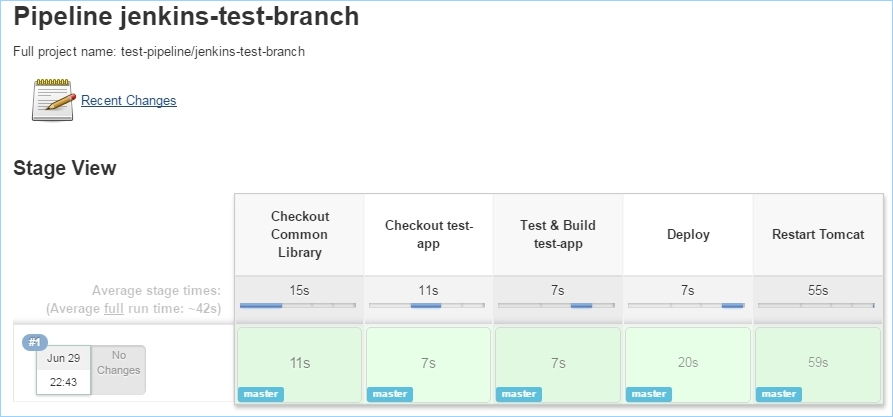Click the master badge in Deploy cell
Image resolution: width=893 pixels, height=417 pixels.
(649, 394)
